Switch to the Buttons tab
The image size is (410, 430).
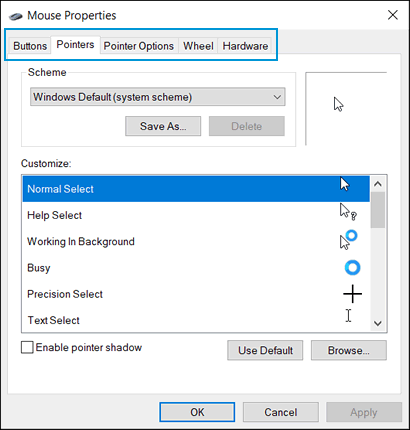[x=30, y=46]
